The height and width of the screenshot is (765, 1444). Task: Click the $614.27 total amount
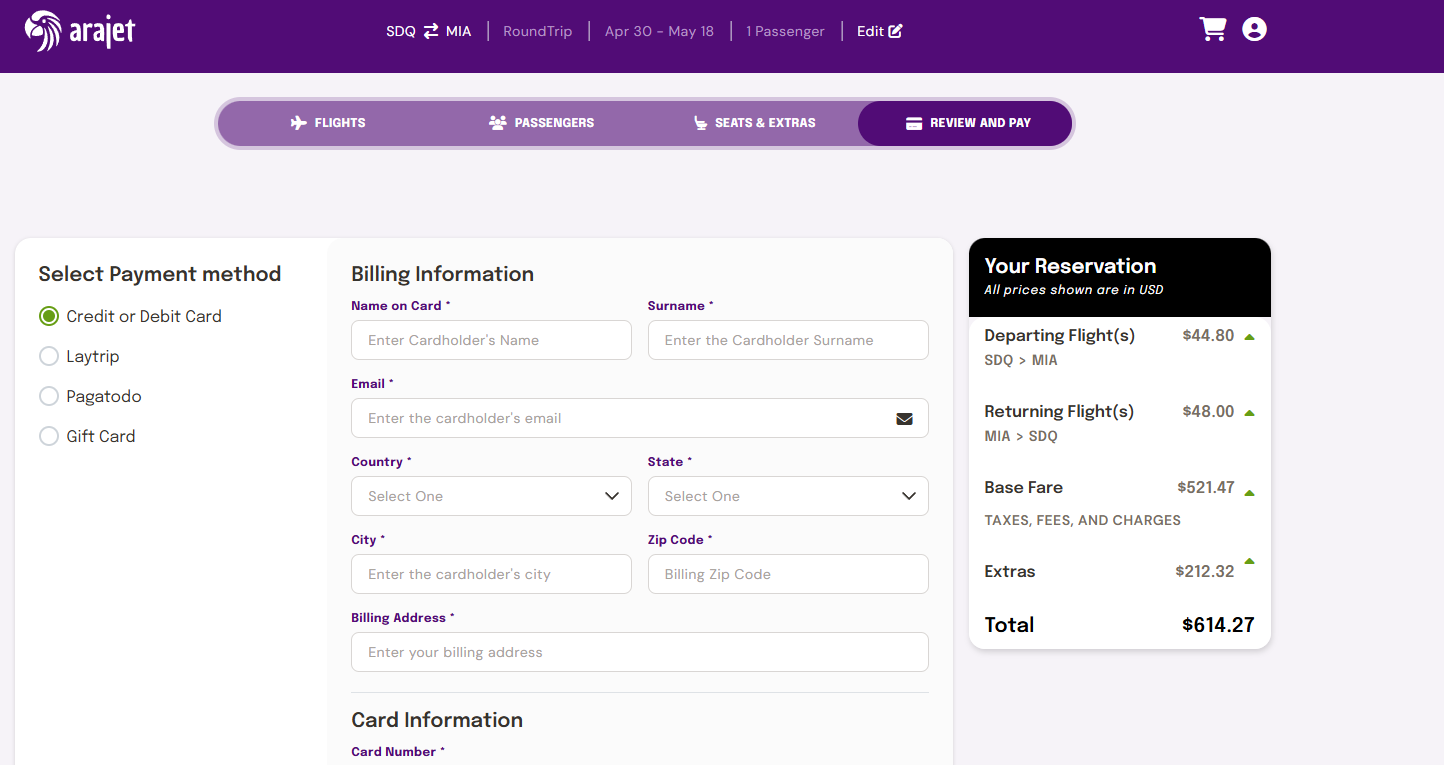pos(1218,625)
